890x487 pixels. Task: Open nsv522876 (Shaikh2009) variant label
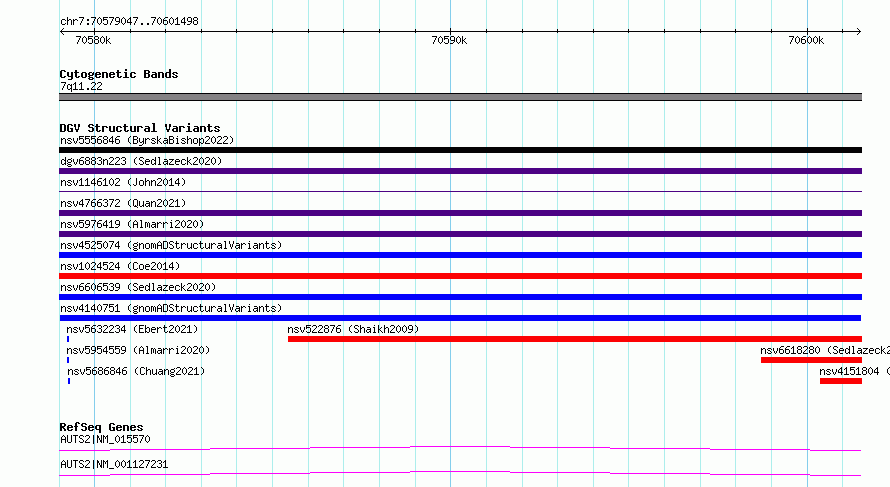point(353,329)
